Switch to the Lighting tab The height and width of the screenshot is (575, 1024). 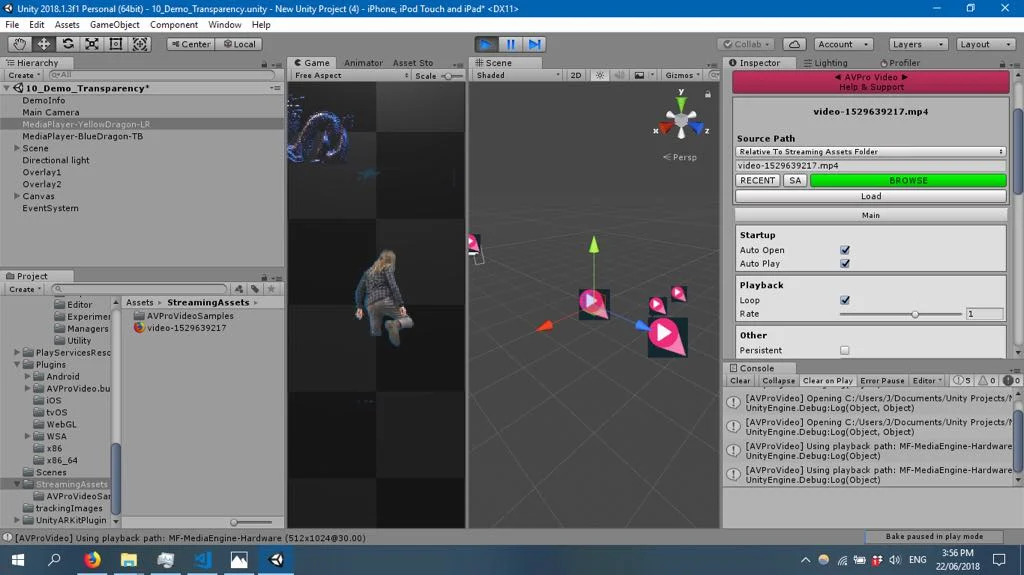(x=825, y=63)
